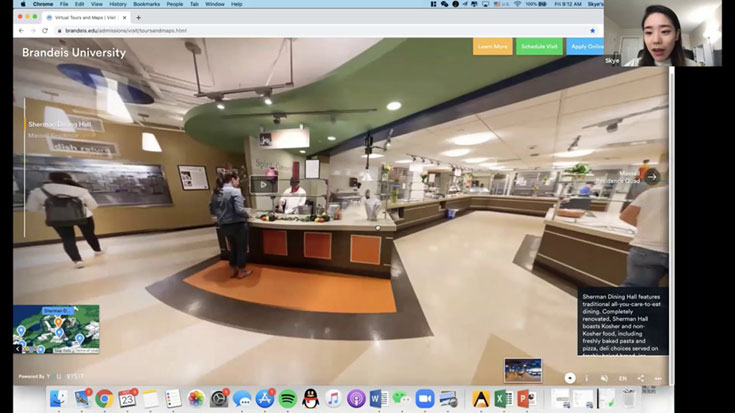Click the Brandeis University title
This screenshot has height=413, width=735.
pos(74,53)
